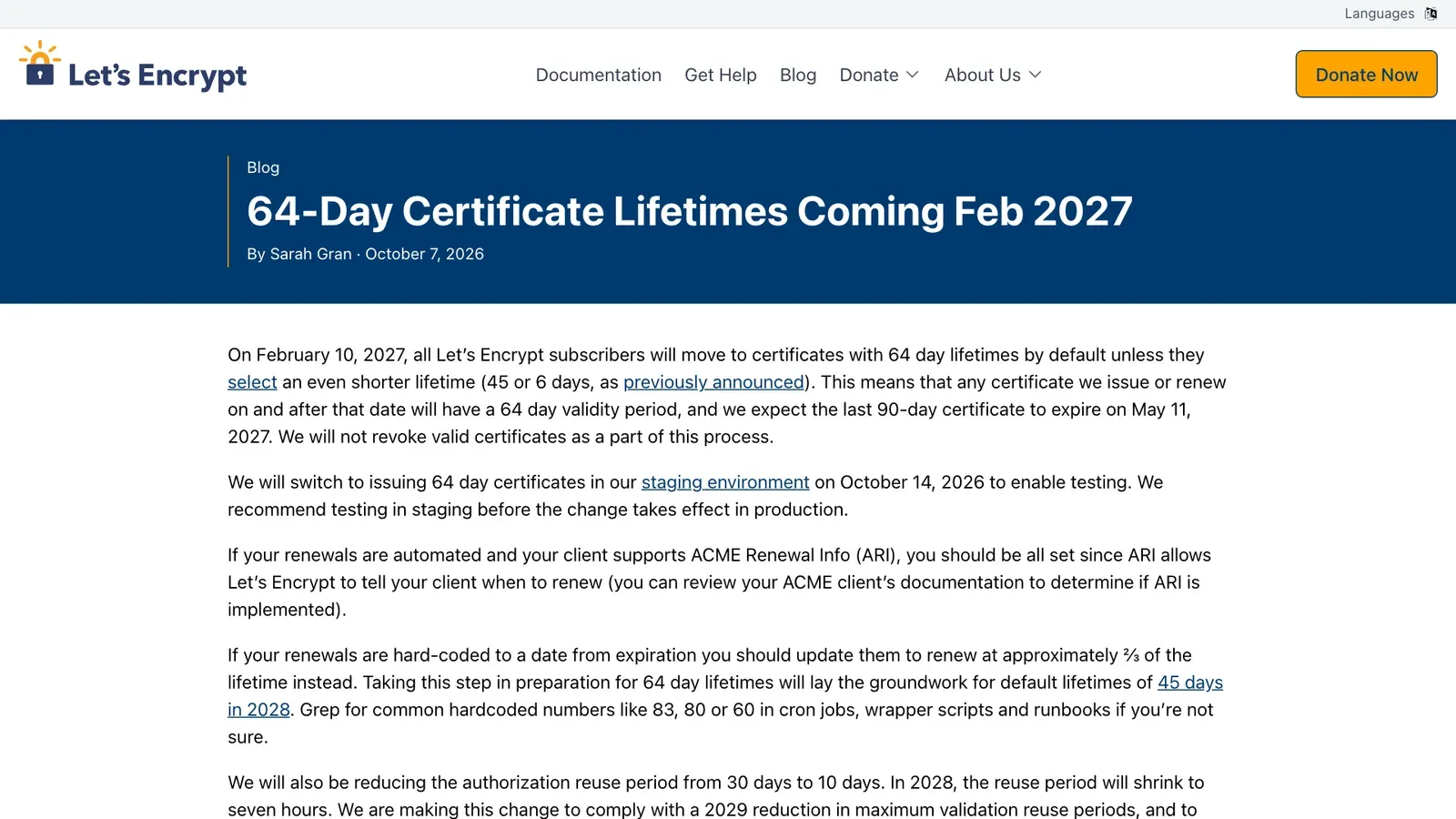
Task: Click the Languages label
Action: pyautogui.click(x=1380, y=14)
